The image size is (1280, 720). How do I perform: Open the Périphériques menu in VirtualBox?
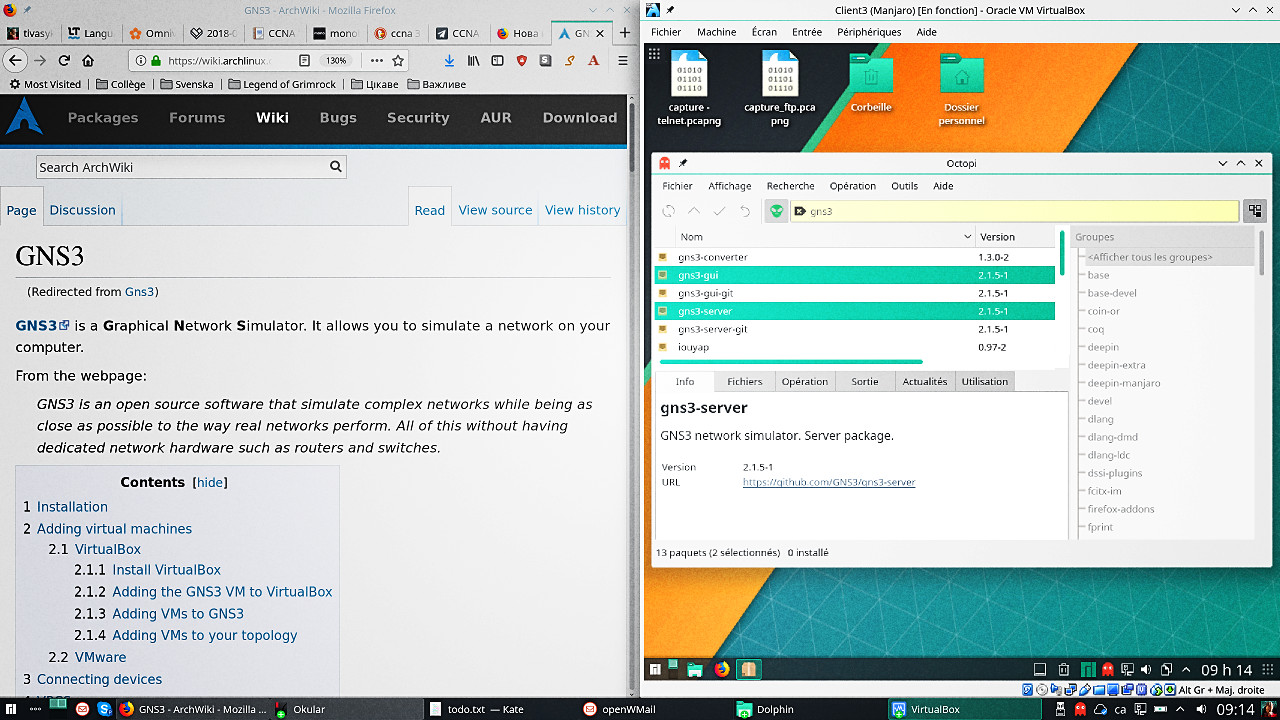click(869, 32)
